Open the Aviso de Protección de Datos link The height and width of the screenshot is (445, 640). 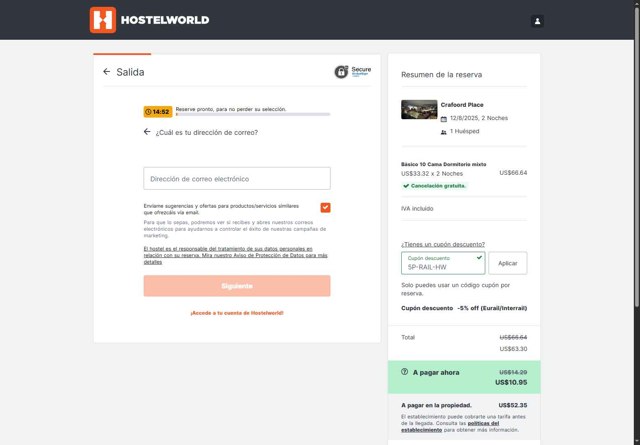pos(236,255)
